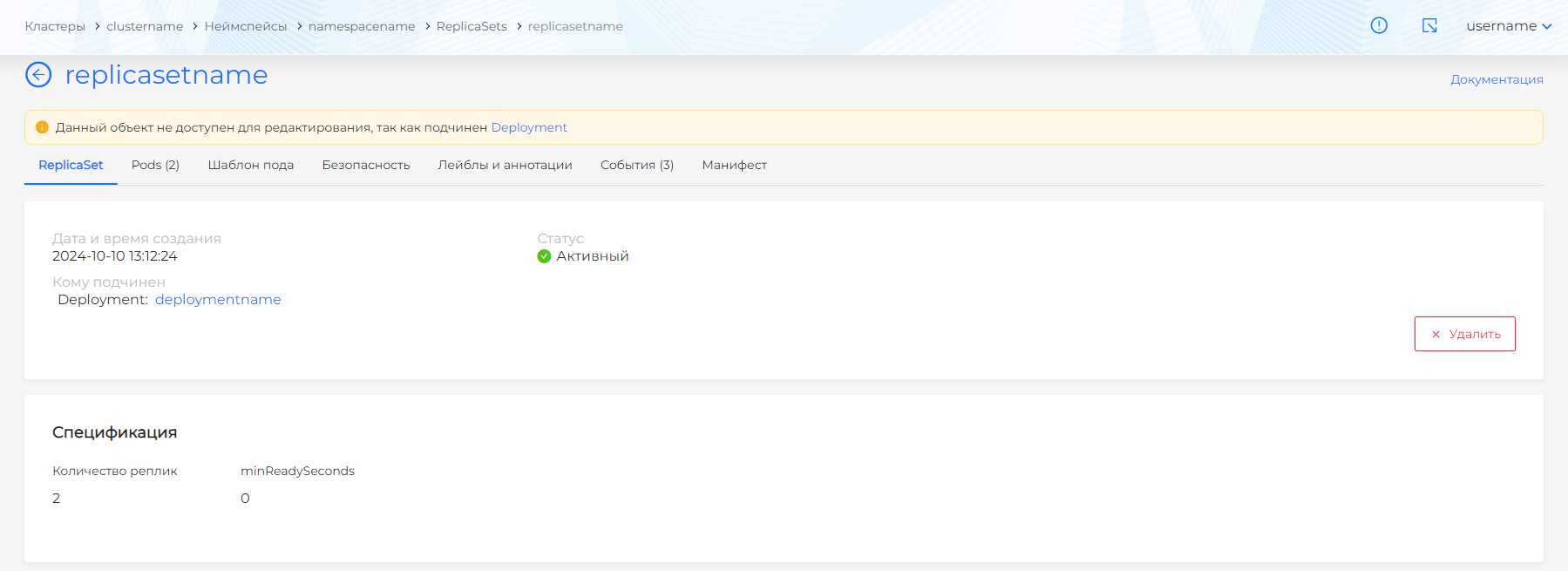The width and height of the screenshot is (1568, 571).
Task: Open the Pods (2) tab
Action: pos(155,165)
